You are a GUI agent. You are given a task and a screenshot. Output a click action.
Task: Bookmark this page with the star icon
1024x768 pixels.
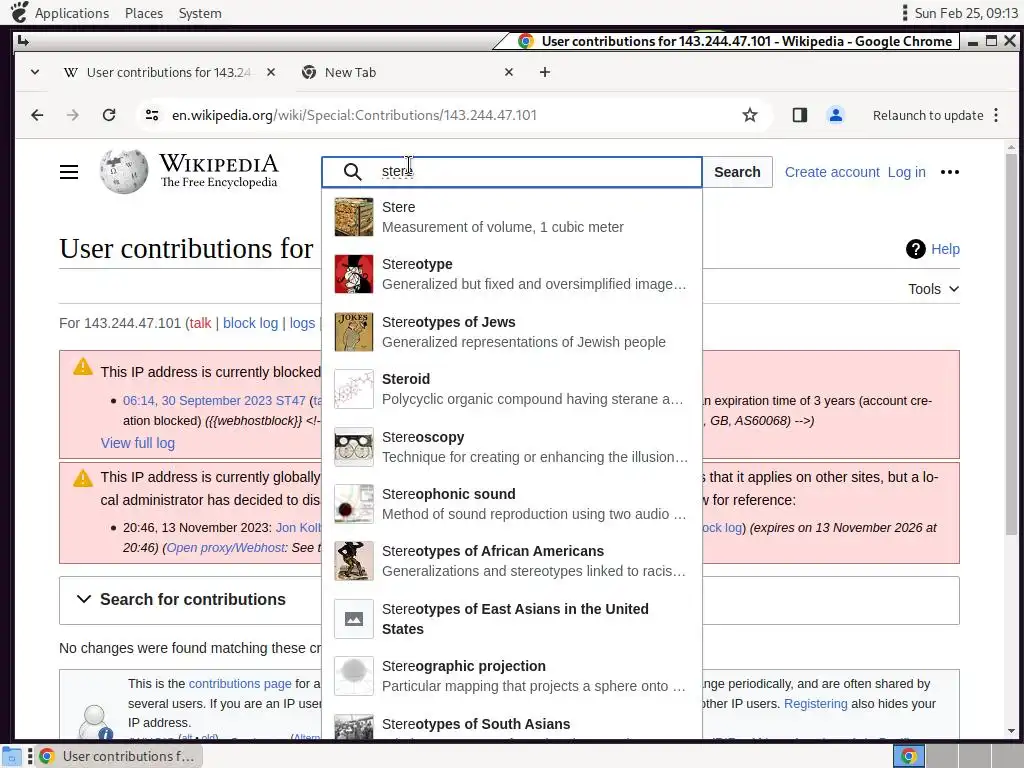[x=750, y=116]
